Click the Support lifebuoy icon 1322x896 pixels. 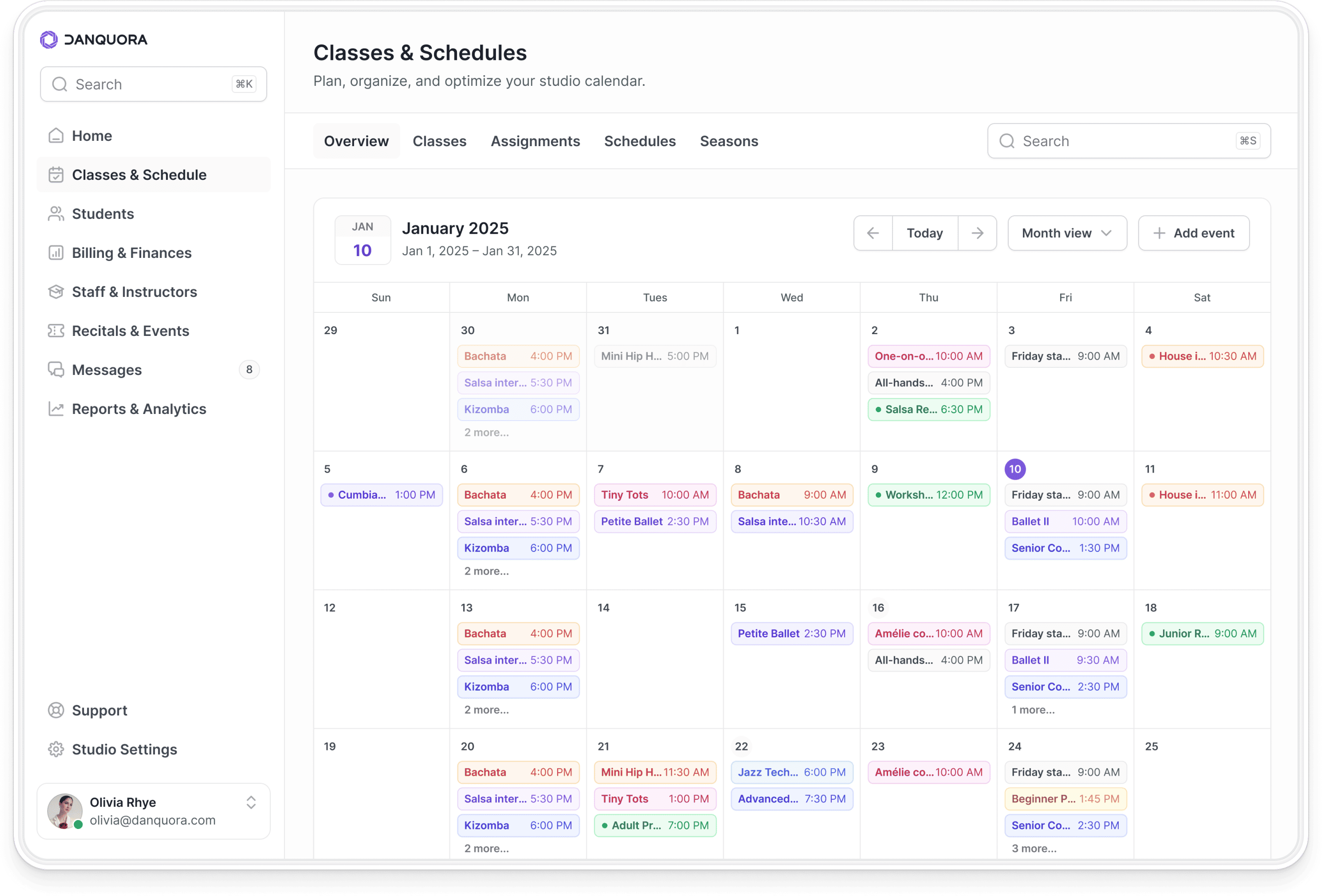point(56,710)
